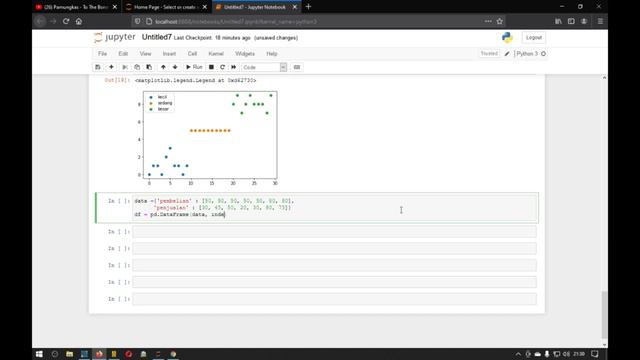Image resolution: width=640 pixels, height=360 pixels.
Task: Open File Explorer from the taskbar
Action: 69,354
